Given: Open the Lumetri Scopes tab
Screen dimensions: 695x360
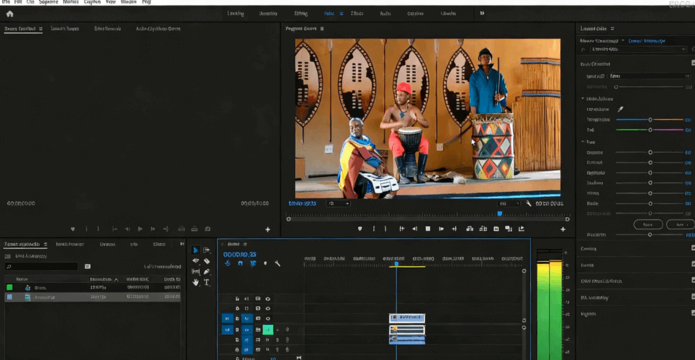Looking at the screenshot, I should click(x=65, y=28).
